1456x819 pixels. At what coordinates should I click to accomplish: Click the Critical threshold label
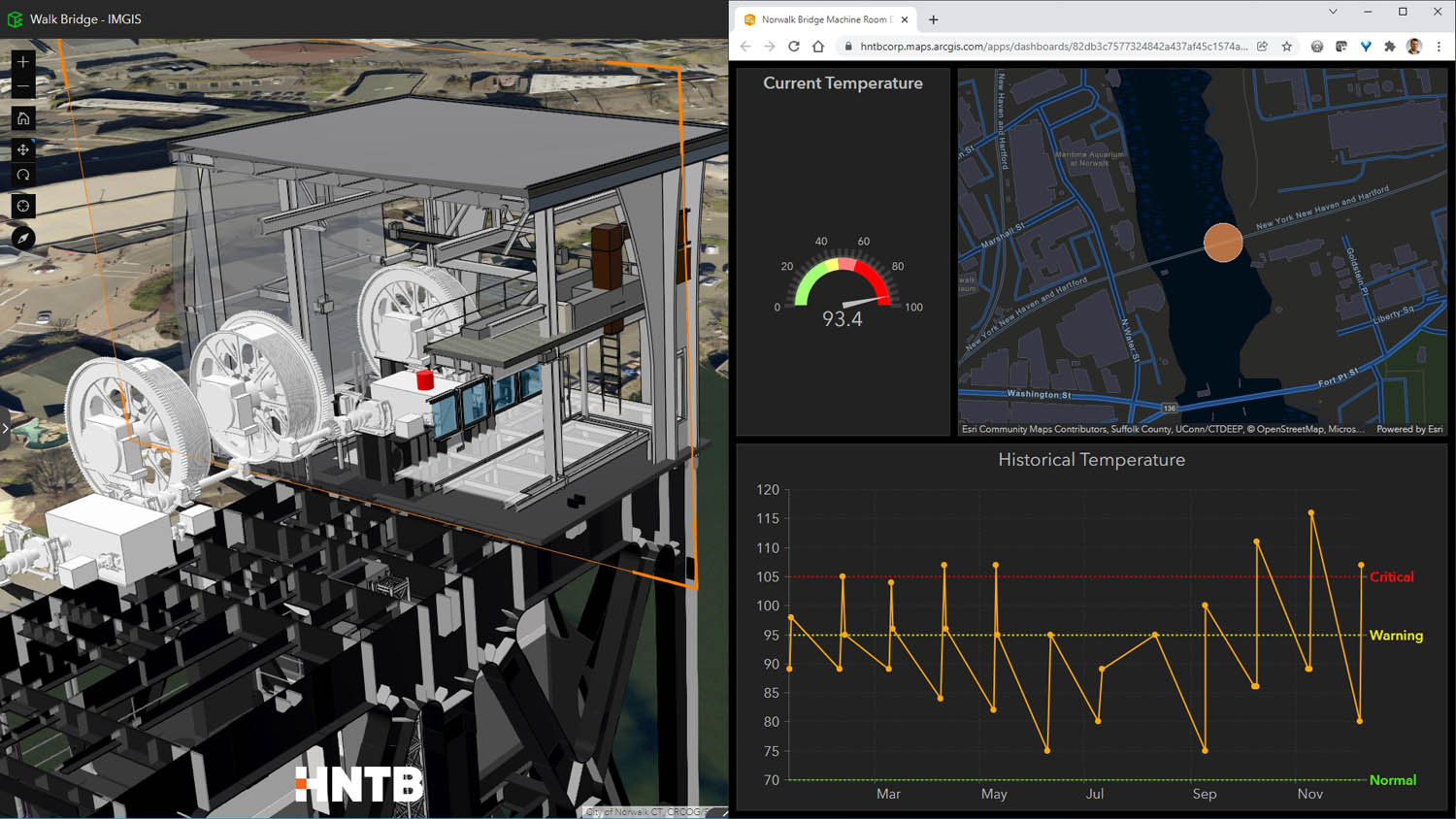tap(1392, 576)
